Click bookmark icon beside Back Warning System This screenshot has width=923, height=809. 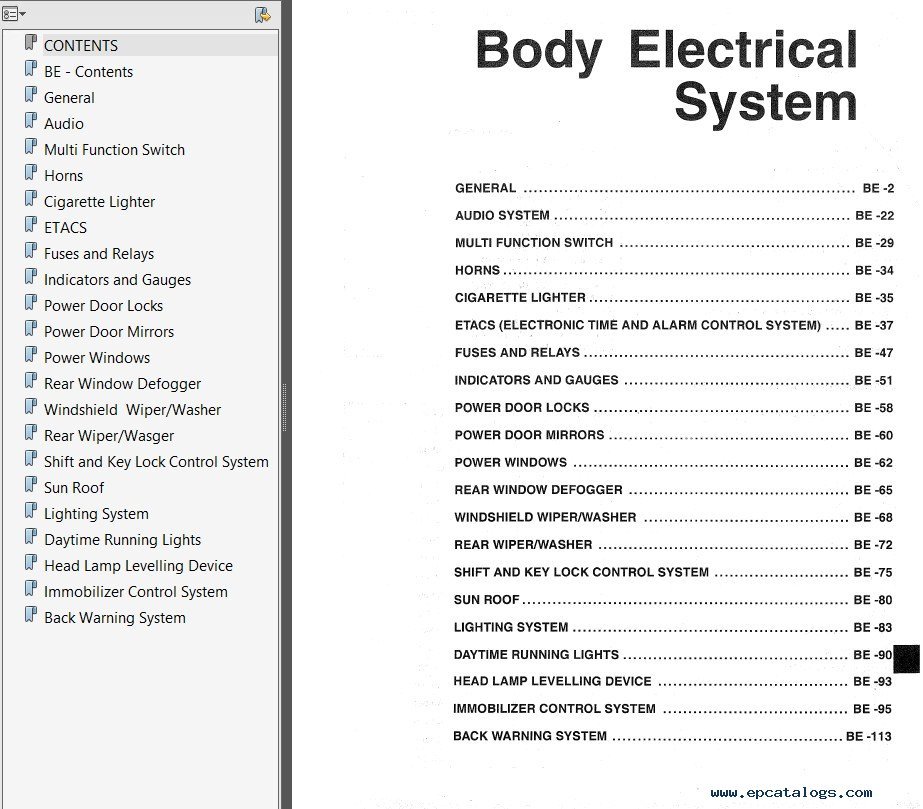(31, 615)
